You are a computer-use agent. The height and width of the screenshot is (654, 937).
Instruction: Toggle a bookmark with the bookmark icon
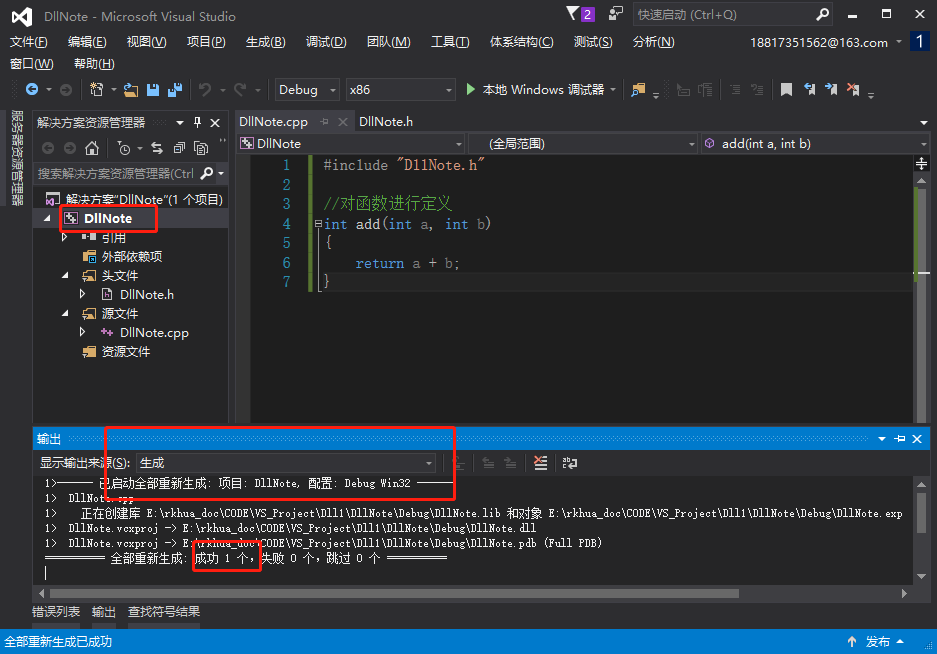786,90
